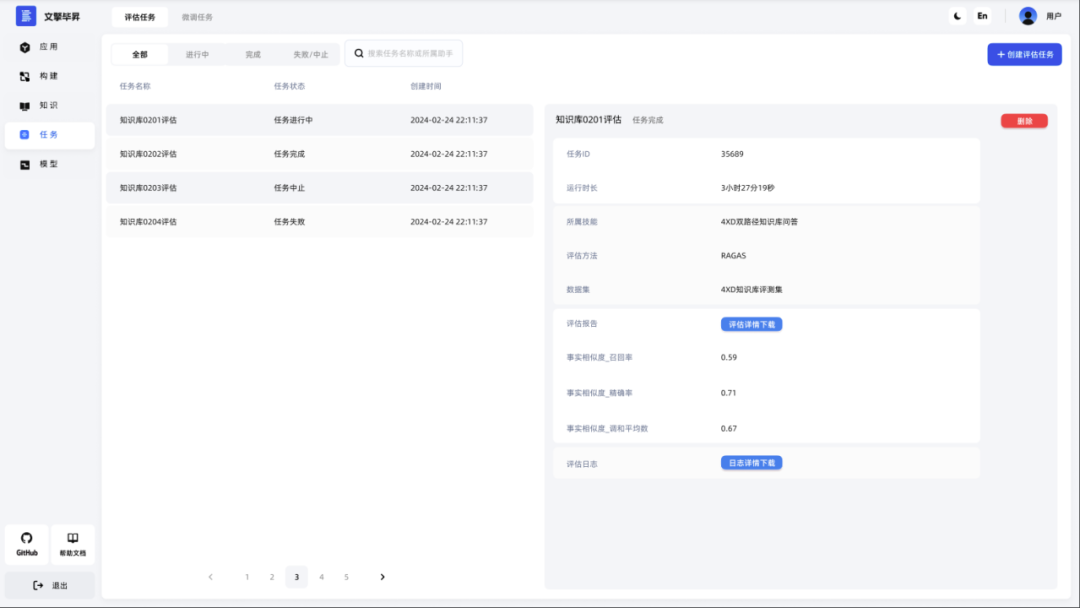Open 模型 in the sidebar
1080x608 pixels.
click(x=50, y=165)
